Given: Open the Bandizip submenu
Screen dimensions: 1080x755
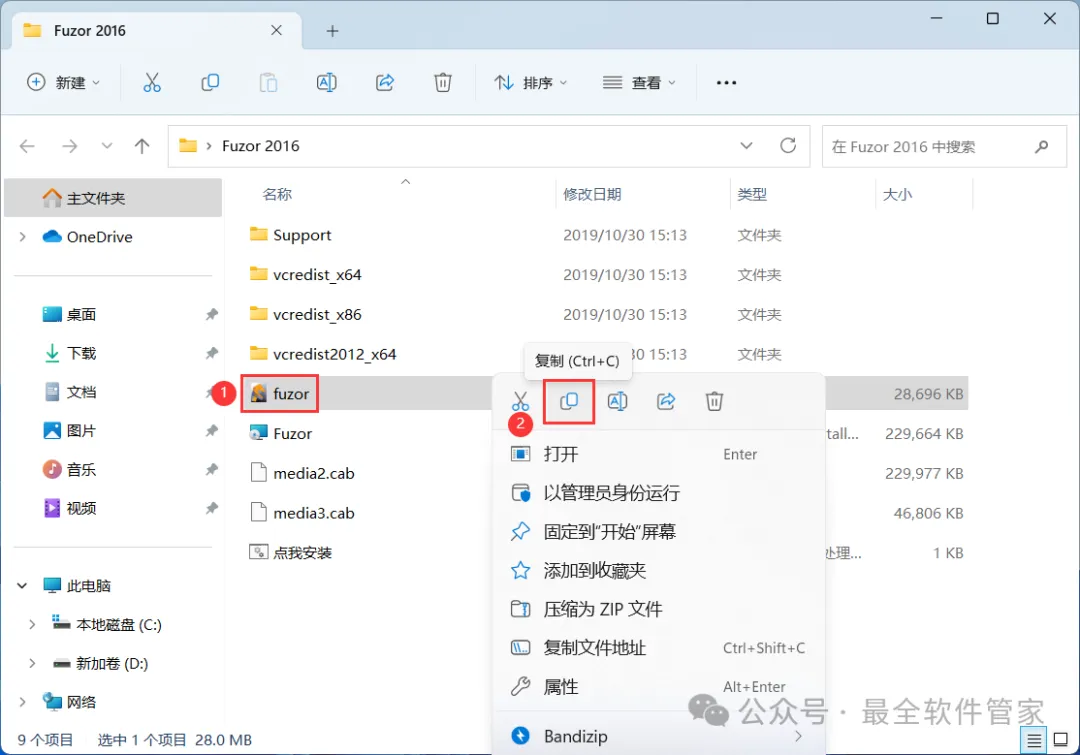Looking at the screenshot, I should click(x=658, y=736).
